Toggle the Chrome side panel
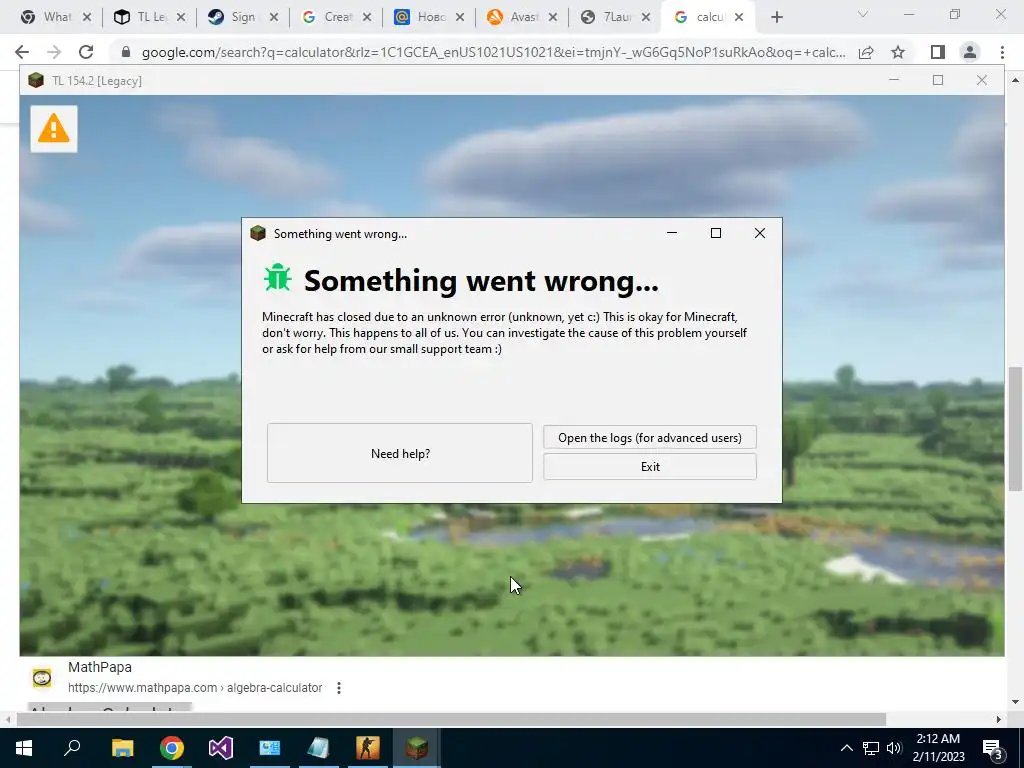This screenshot has height=768, width=1024. [938, 52]
